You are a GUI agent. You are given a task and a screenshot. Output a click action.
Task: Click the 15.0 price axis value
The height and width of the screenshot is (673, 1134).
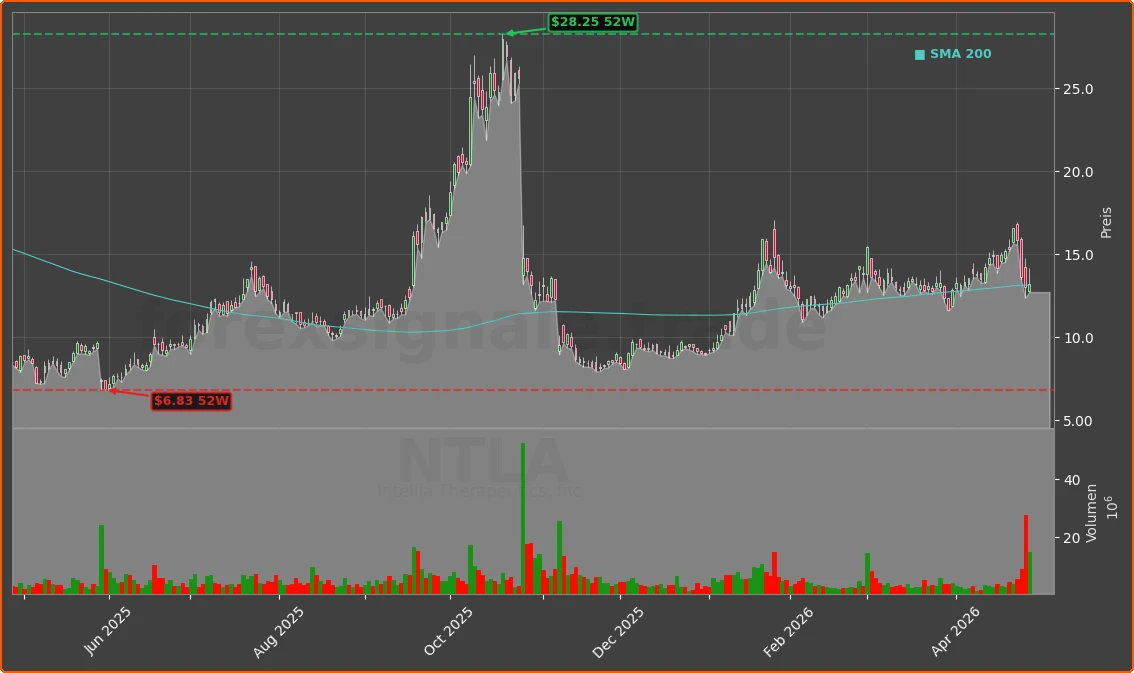pyautogui.click(x=1078, y=255)
